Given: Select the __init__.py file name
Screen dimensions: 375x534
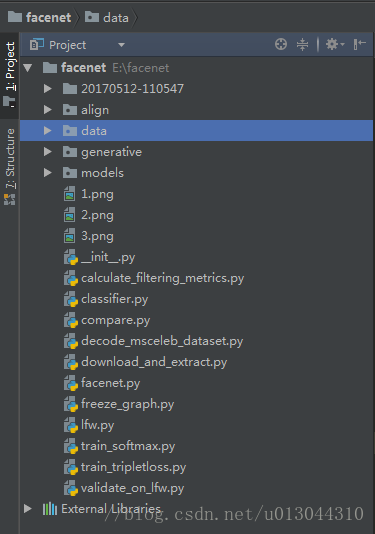Looking at the screenshot, I should (x=108, y=257).
